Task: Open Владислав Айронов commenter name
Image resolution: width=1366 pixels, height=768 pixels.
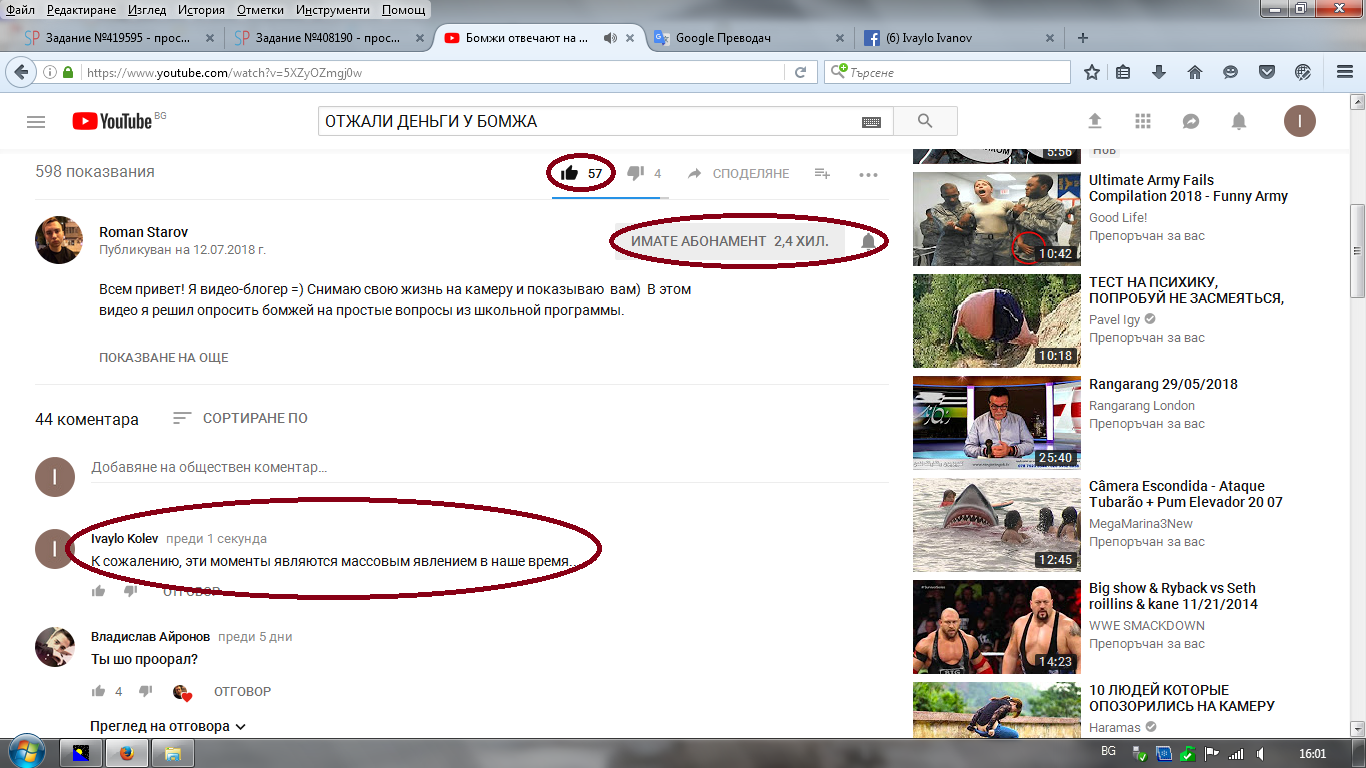Action: 150,637
